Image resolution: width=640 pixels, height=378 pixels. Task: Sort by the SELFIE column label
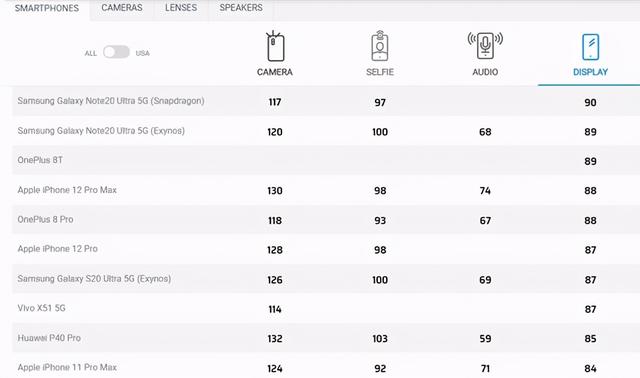(x=380, y=72)
